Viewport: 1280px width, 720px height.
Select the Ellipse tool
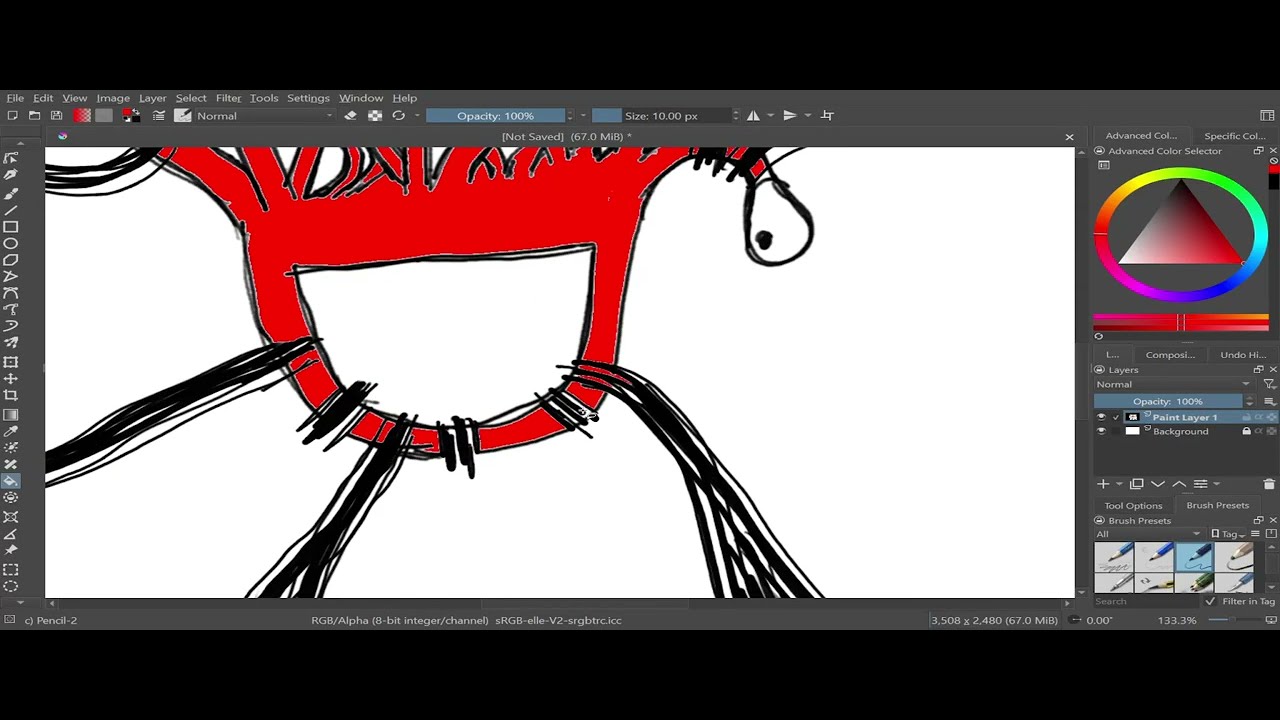[11, 243]
